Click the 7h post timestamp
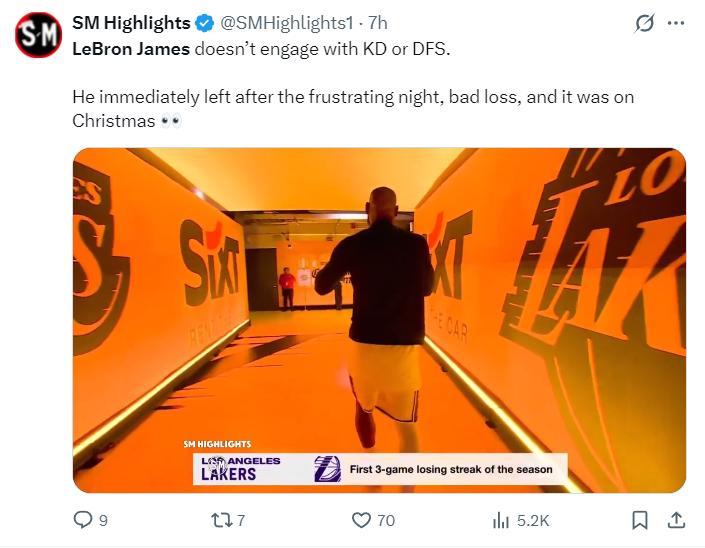 point(377,22)
